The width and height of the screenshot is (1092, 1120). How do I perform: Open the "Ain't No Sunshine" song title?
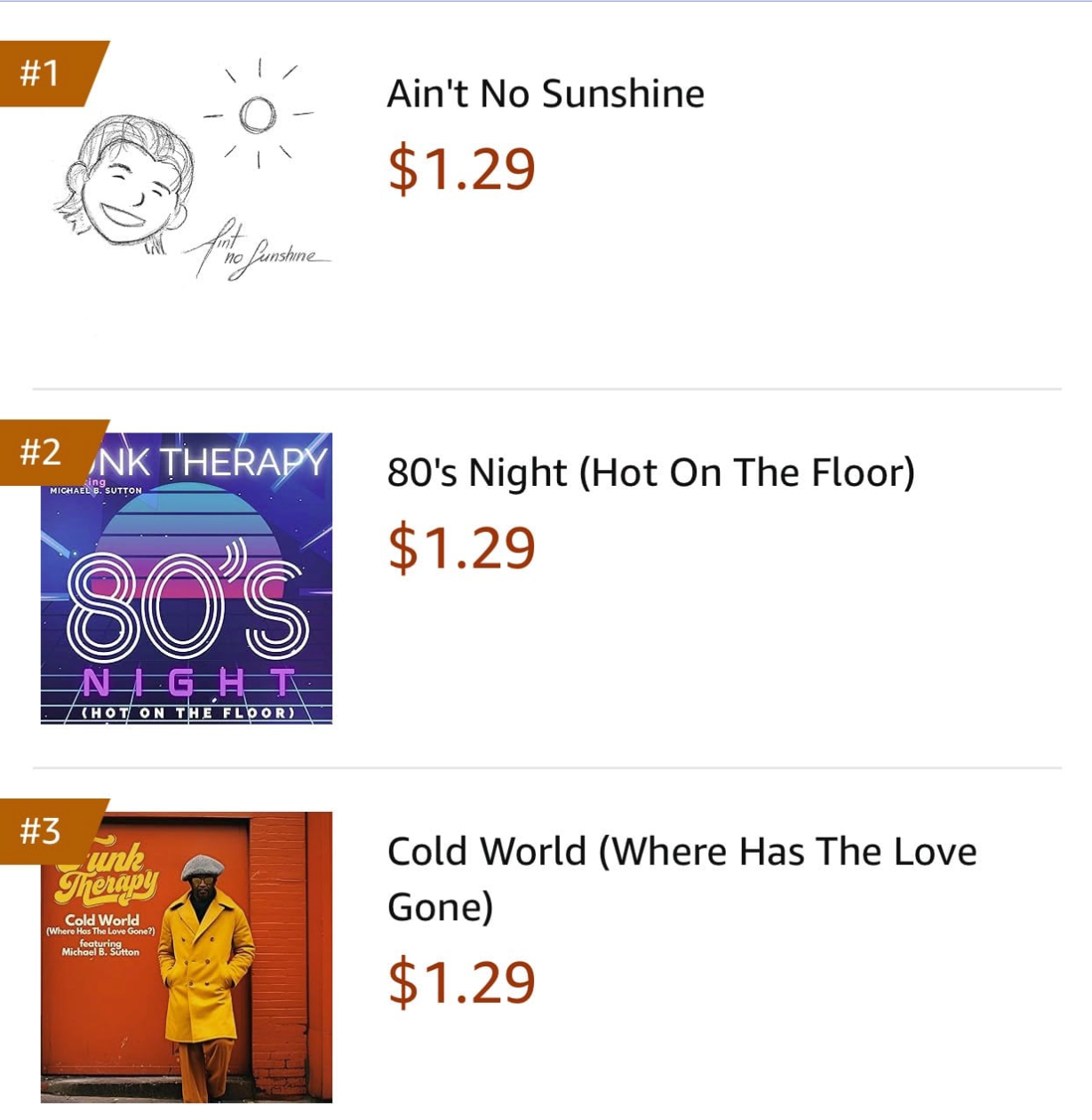[546, 94]
